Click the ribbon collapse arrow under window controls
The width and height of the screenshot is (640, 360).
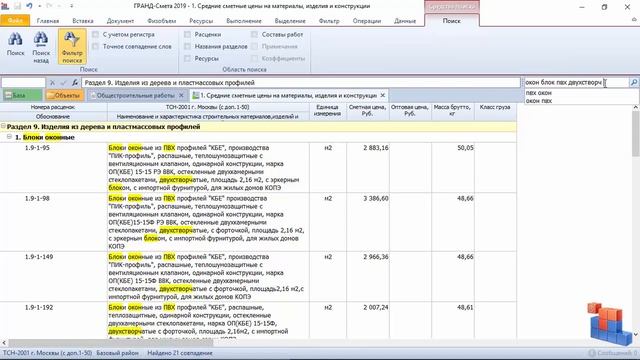634,20
